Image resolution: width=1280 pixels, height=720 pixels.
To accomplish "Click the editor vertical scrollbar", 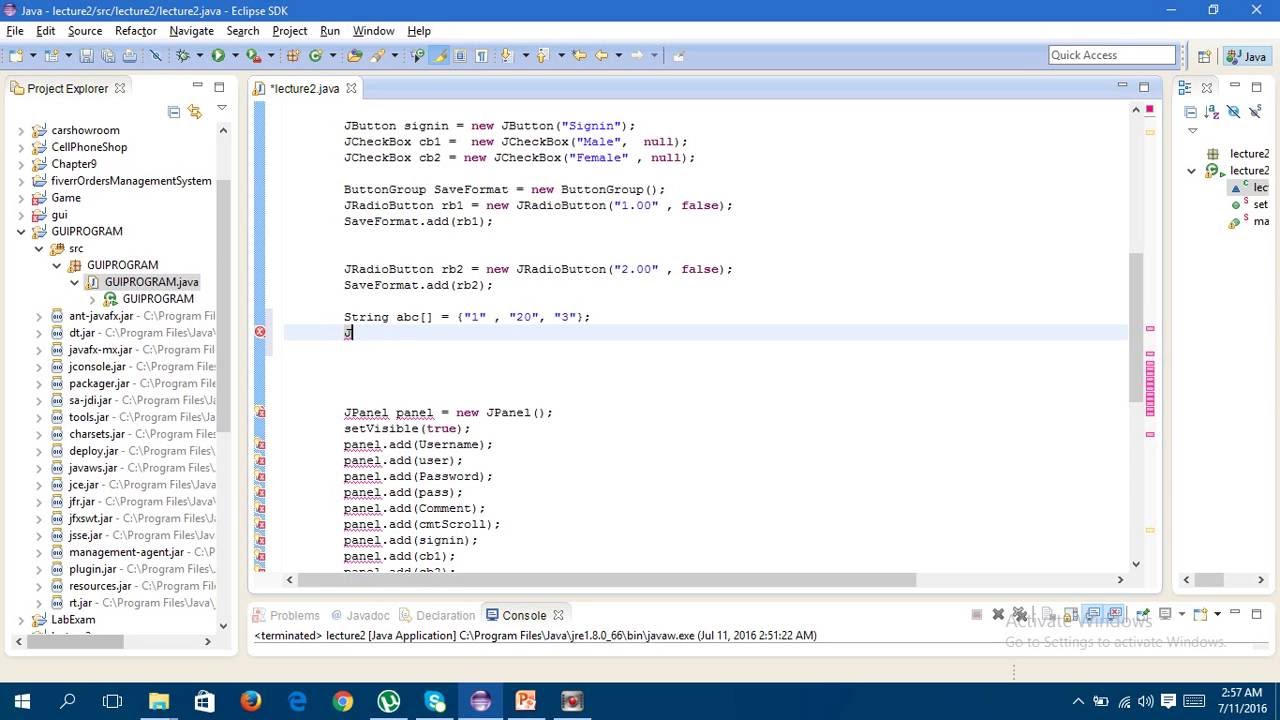I will [1136, 327].
